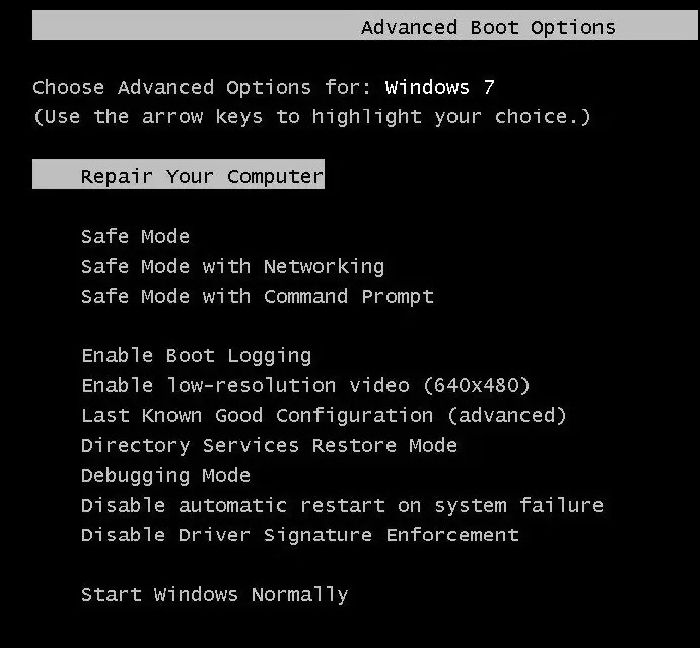
Task: Select the highlighted Repair Your Computer option
Action: point(202,177)
